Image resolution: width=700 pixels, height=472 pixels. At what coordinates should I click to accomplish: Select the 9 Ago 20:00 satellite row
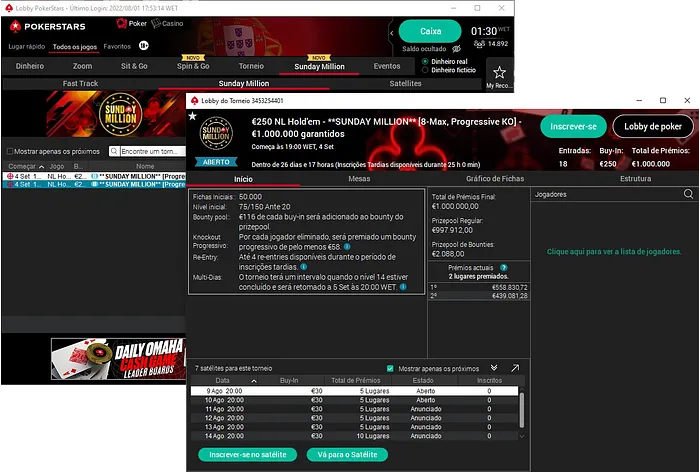[x=354, y=391]
